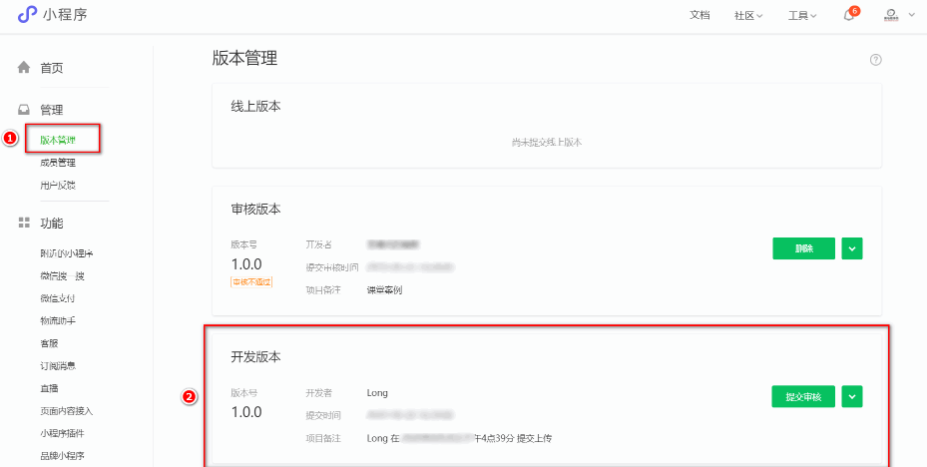The height and width of the screenshot is (467, 927).
Task: Click the 提交时间 label in 开发版本
Action: tap(323, 416)
